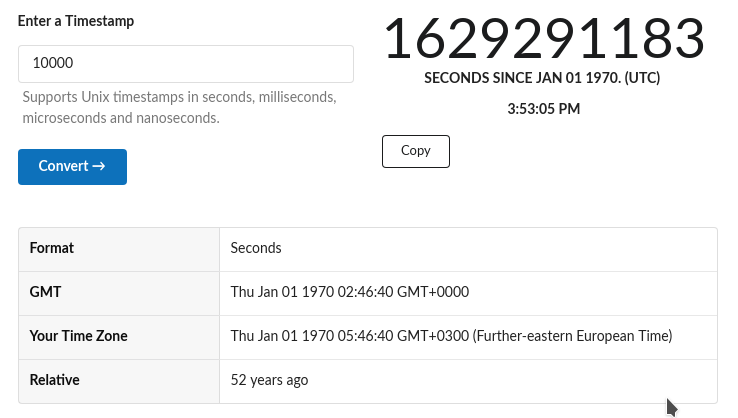Image resolution: width=738 pixels, height=418 pixels.
Task: Click the 3:53:05 PM clock text
Action: 543,109
